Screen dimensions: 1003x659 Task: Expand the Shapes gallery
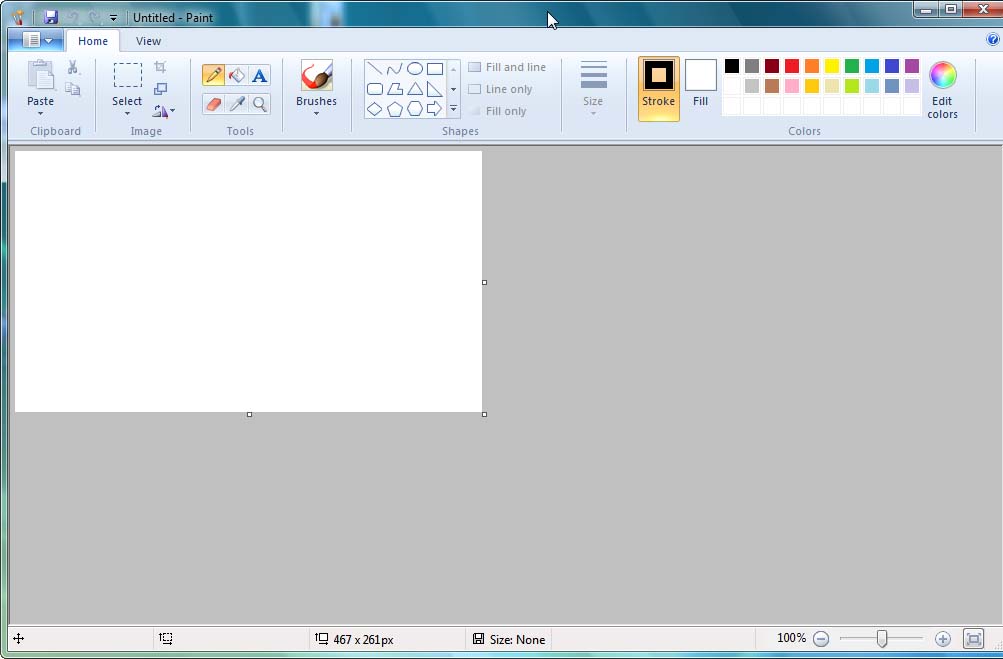pos(453,108)
